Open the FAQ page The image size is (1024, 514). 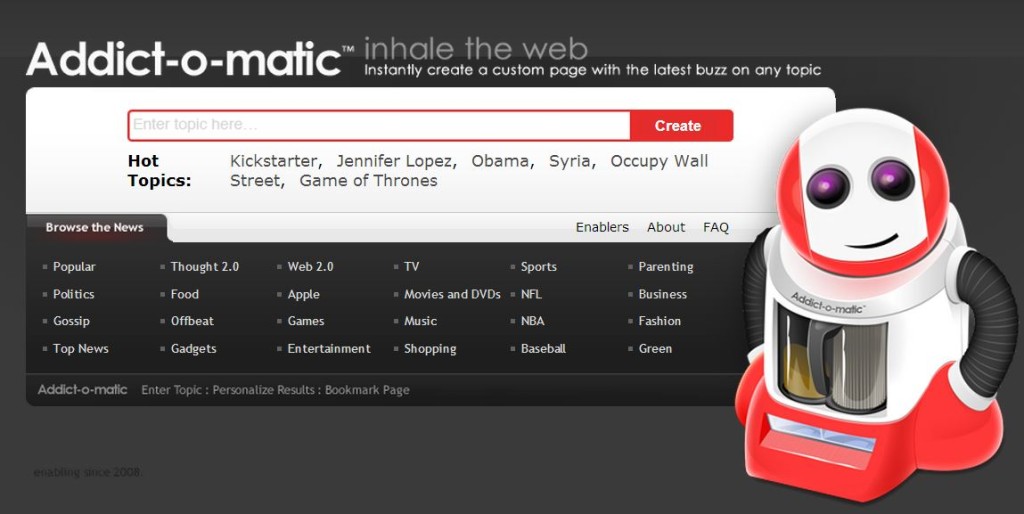tap(716, 227)
